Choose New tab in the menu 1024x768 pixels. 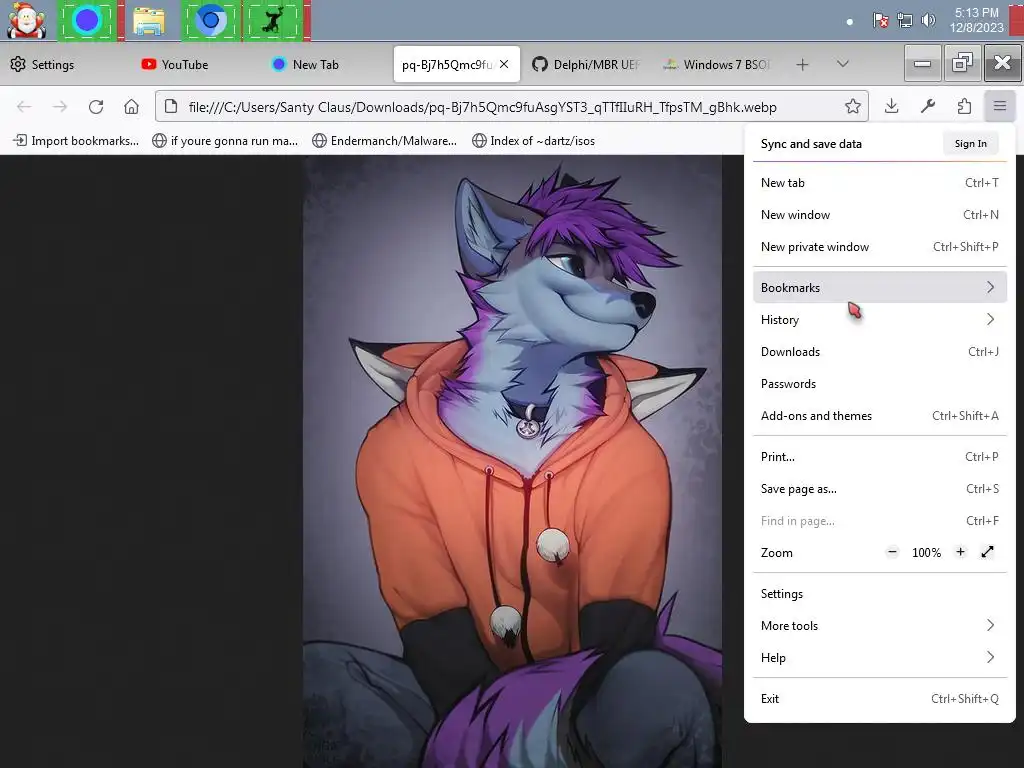coord(880,183)
